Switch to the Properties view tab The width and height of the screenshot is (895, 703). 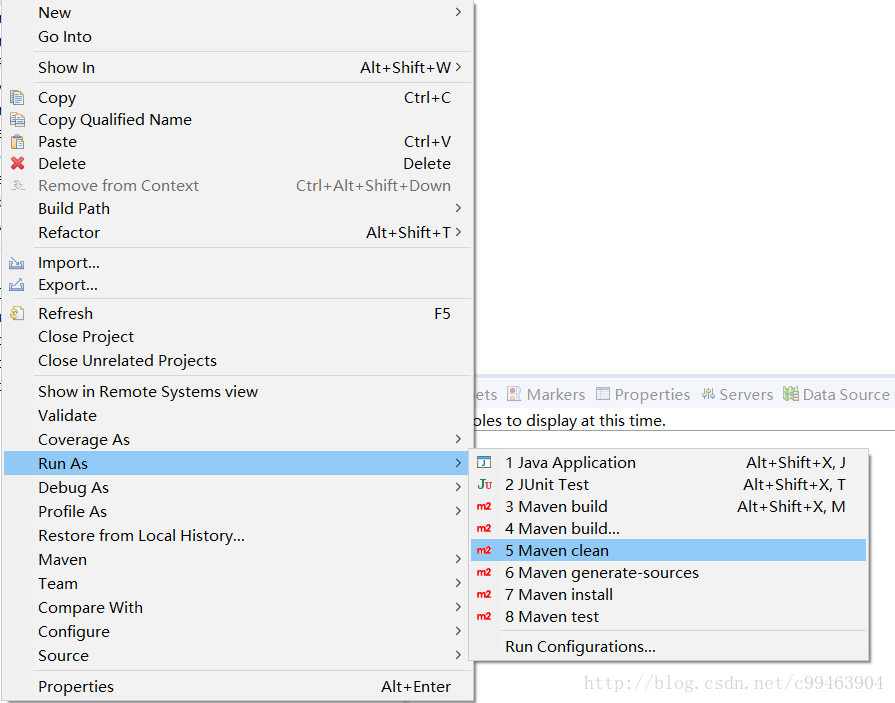click(x=643, y=394)
